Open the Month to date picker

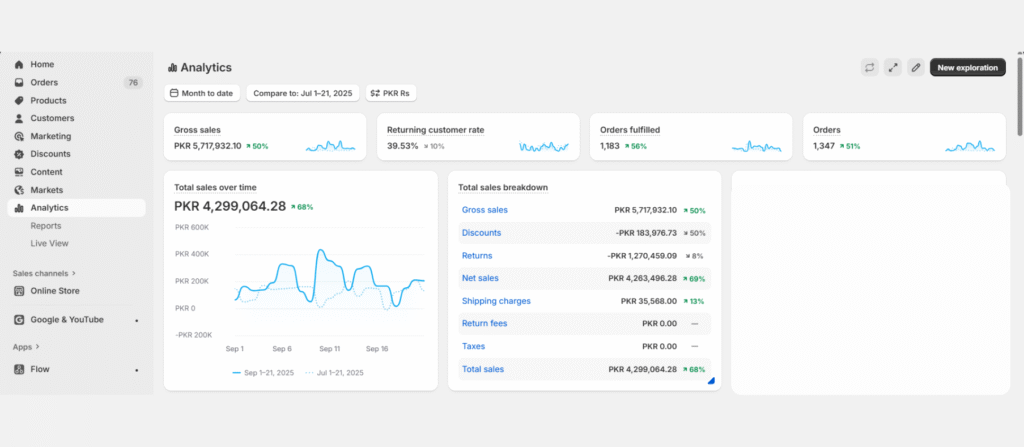(x=202, y=93)
